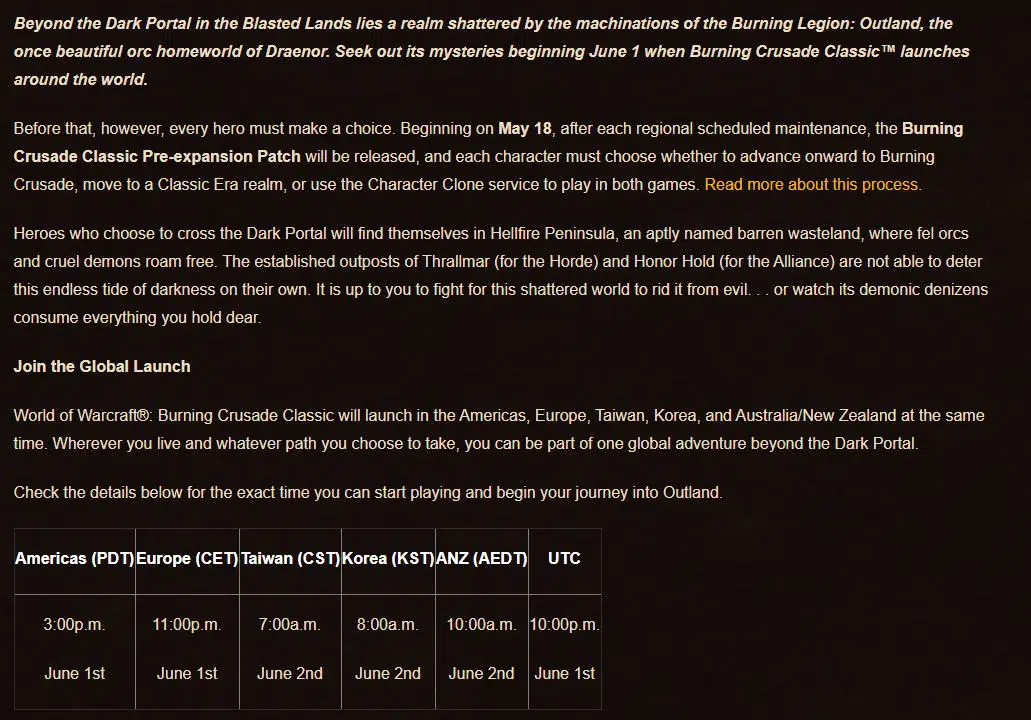The width and height of the screenshot is (1031, 720).
Task: Select the 11:00p.m. Europe launch time
Action: pyautogui.click(x=187, y=624)
